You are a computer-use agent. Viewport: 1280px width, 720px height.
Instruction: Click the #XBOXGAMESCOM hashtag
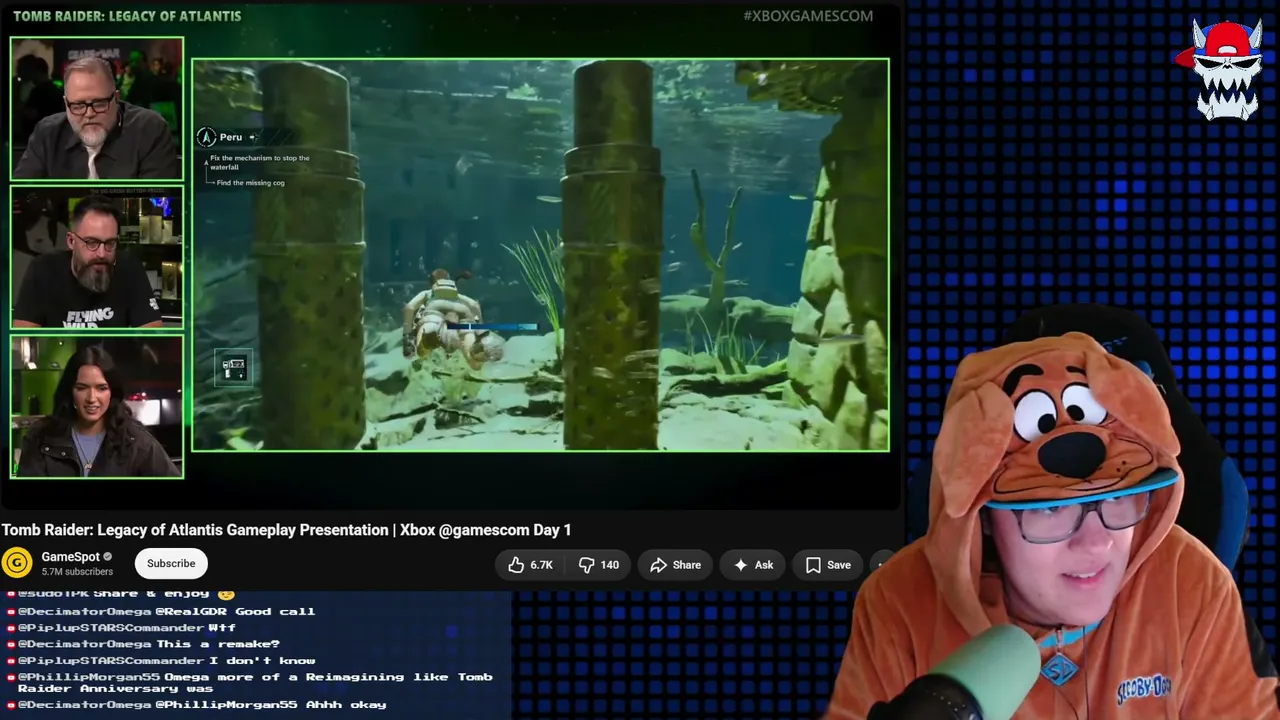click(x=808, y=16)
